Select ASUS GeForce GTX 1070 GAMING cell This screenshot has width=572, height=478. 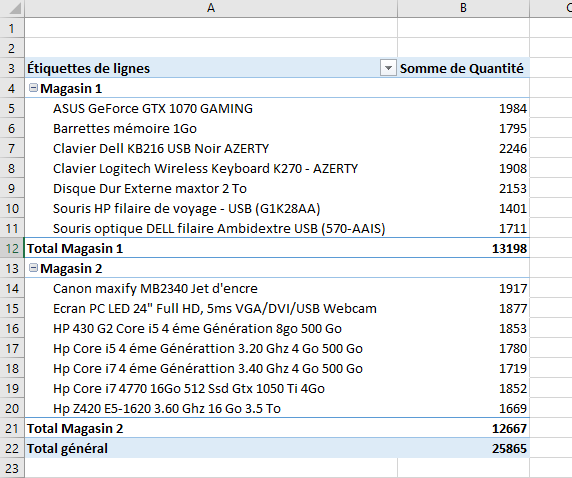tap(211, 108)
